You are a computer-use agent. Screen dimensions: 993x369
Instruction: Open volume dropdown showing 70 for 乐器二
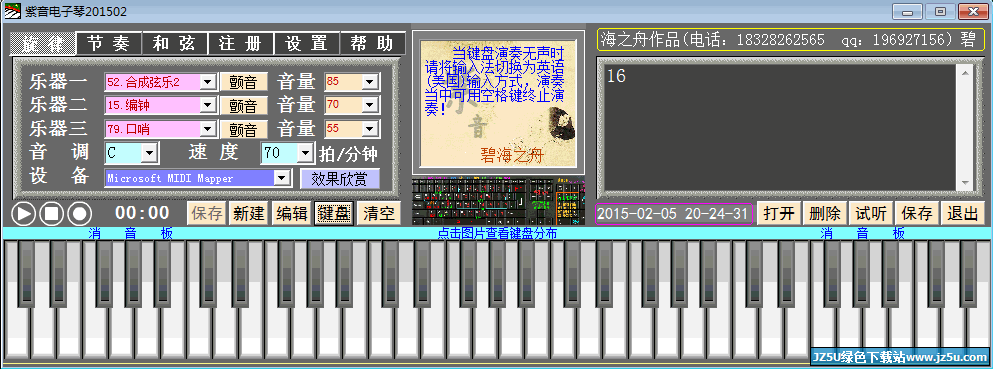[x=370, y=105]
